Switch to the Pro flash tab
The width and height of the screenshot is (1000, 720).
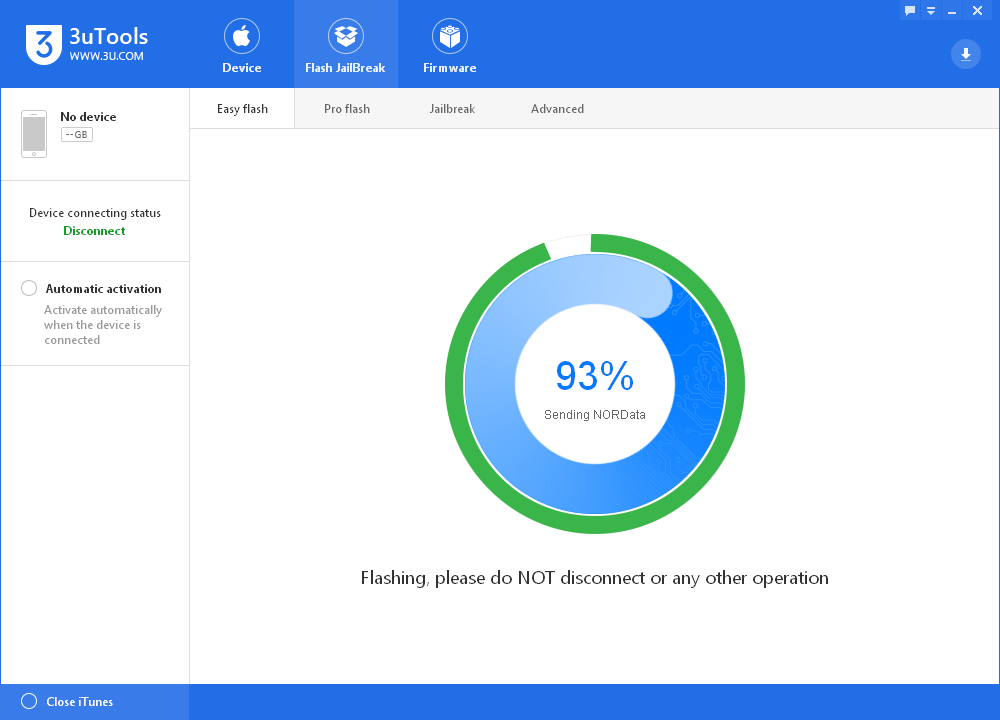pos(347,109)
